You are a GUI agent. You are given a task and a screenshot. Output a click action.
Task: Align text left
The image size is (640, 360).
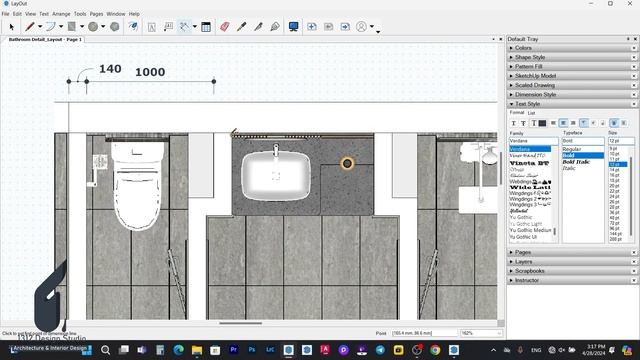click(553, 123)
